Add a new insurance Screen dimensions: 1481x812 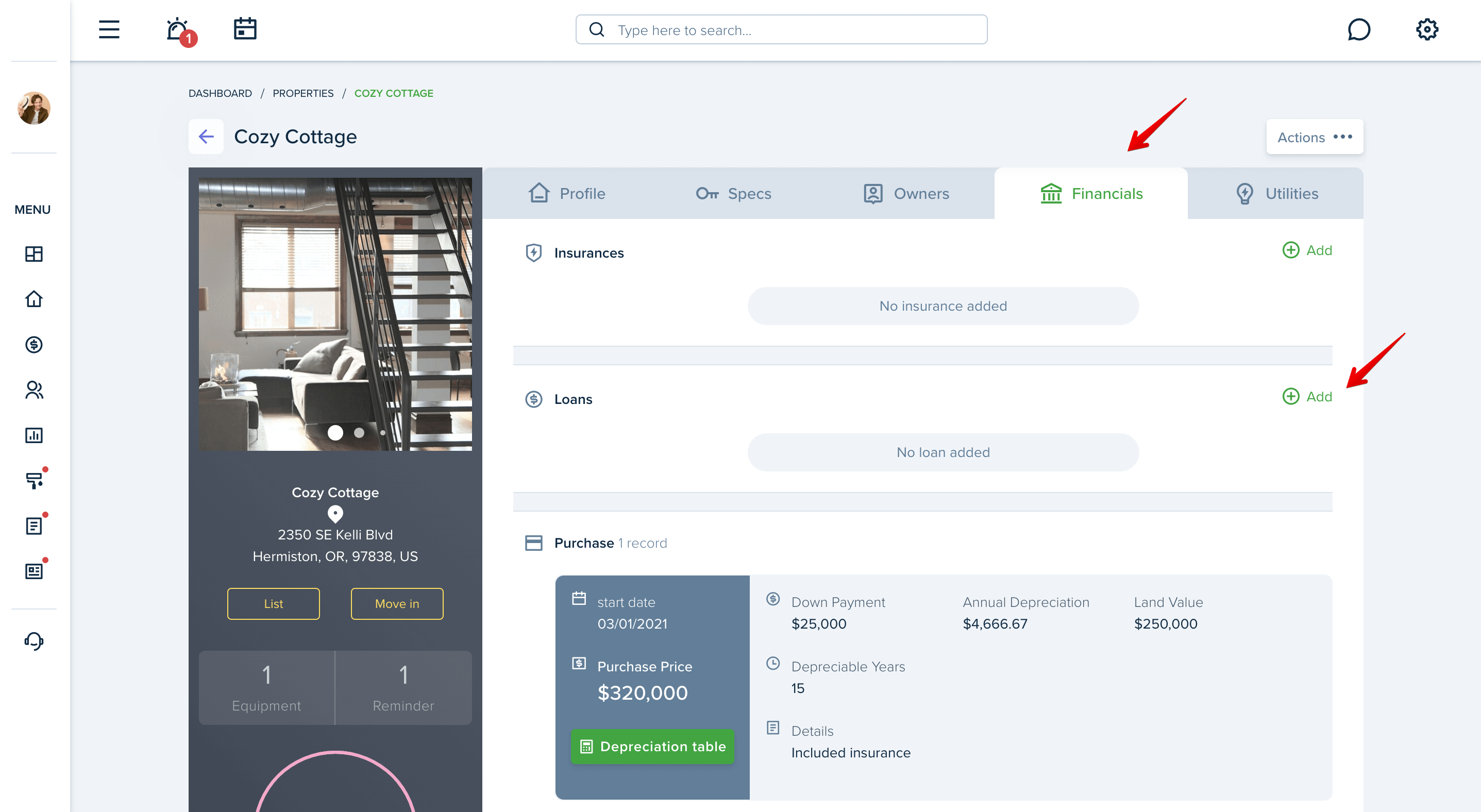pos(1307,250)
